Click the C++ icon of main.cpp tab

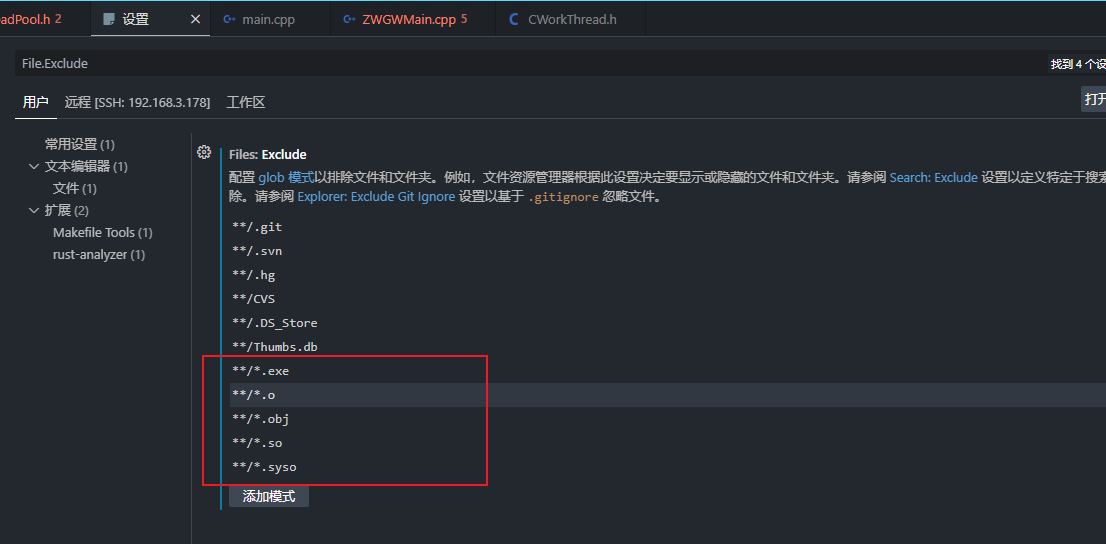point(229,20)
